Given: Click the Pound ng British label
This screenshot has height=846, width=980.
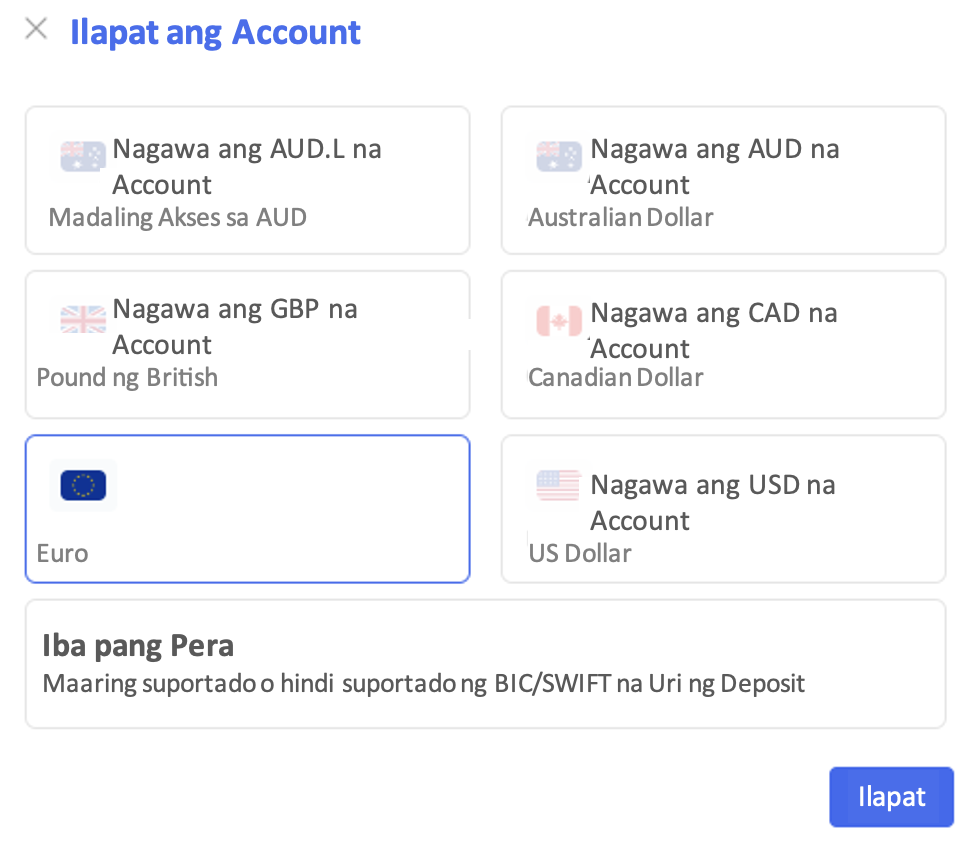Looking at the screenshot, I should [x=127, y=378].
